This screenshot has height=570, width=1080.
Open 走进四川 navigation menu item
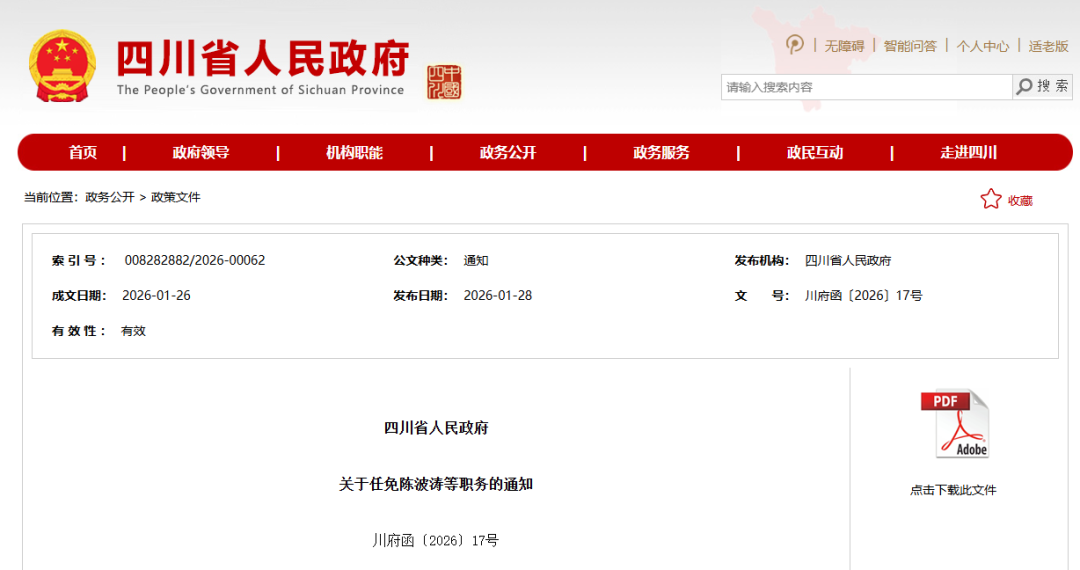pyautogui.click(x=968, y=153)
